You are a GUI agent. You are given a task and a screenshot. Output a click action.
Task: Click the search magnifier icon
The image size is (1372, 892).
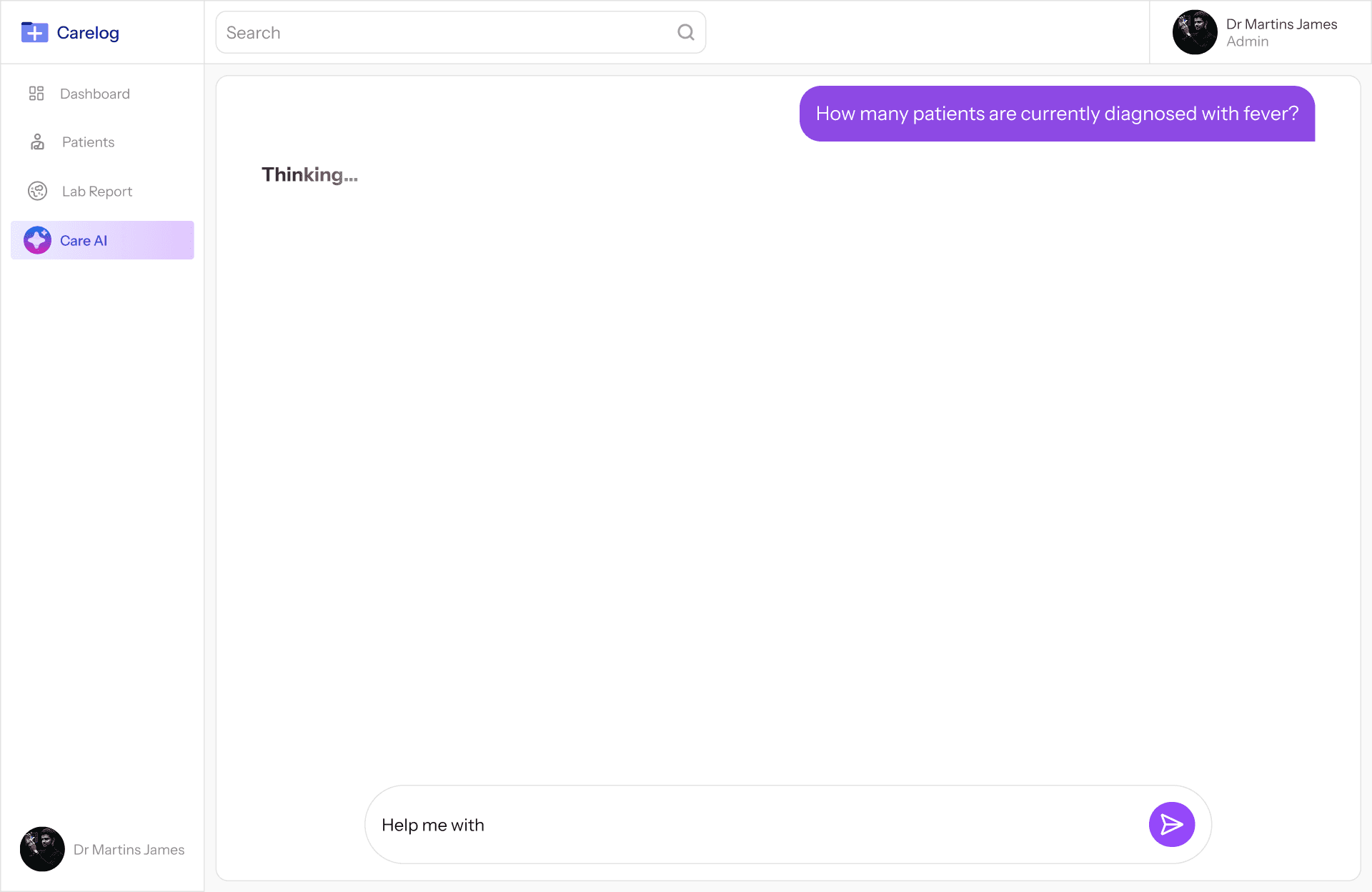pyautogui.click(x=685, y=32)
